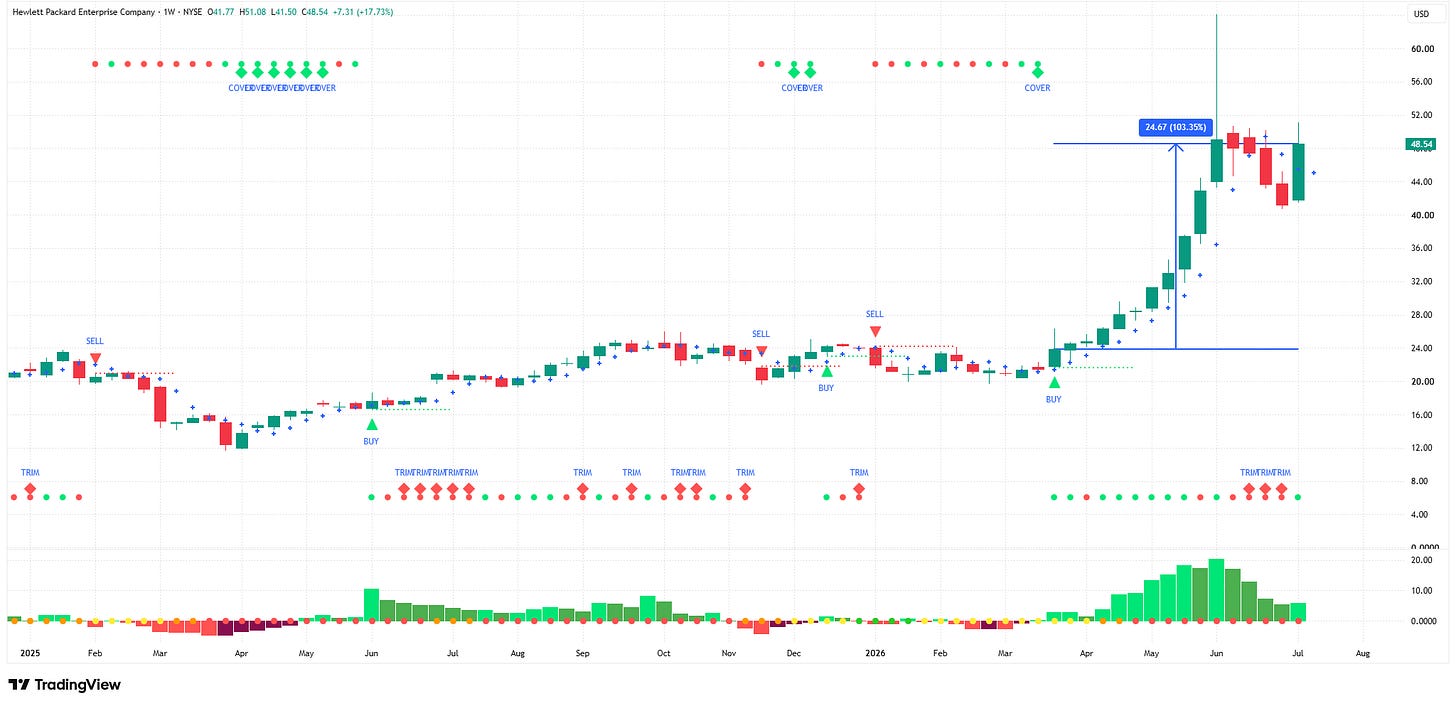Click the 24.00 price axis label

1424,348
